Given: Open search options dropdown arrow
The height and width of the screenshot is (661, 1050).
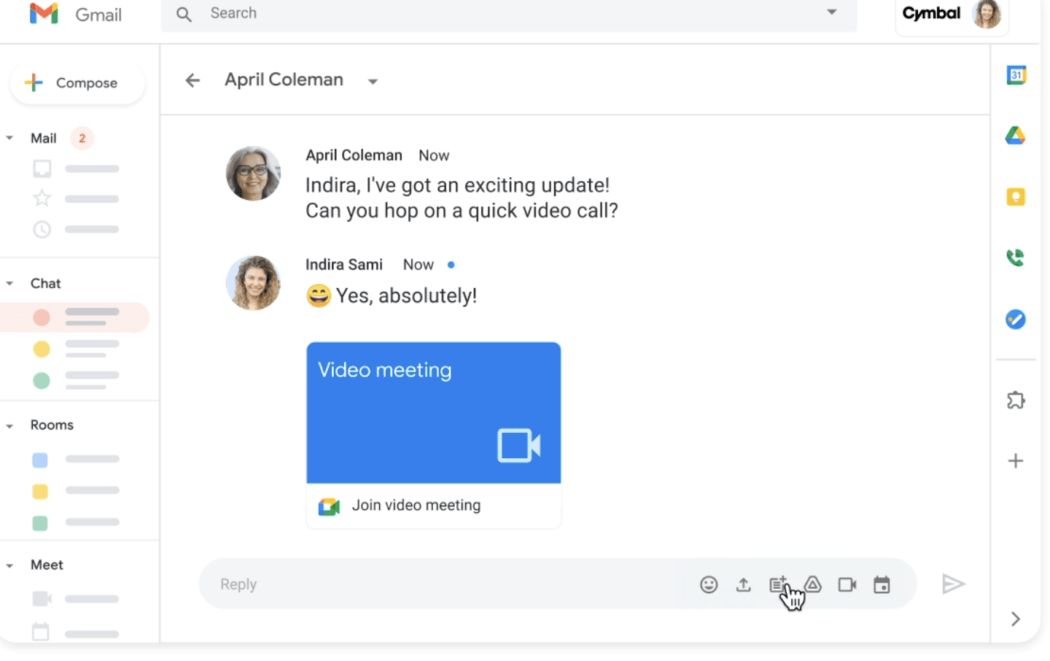Looking at the screenshot, I should [x=832, y=12].
